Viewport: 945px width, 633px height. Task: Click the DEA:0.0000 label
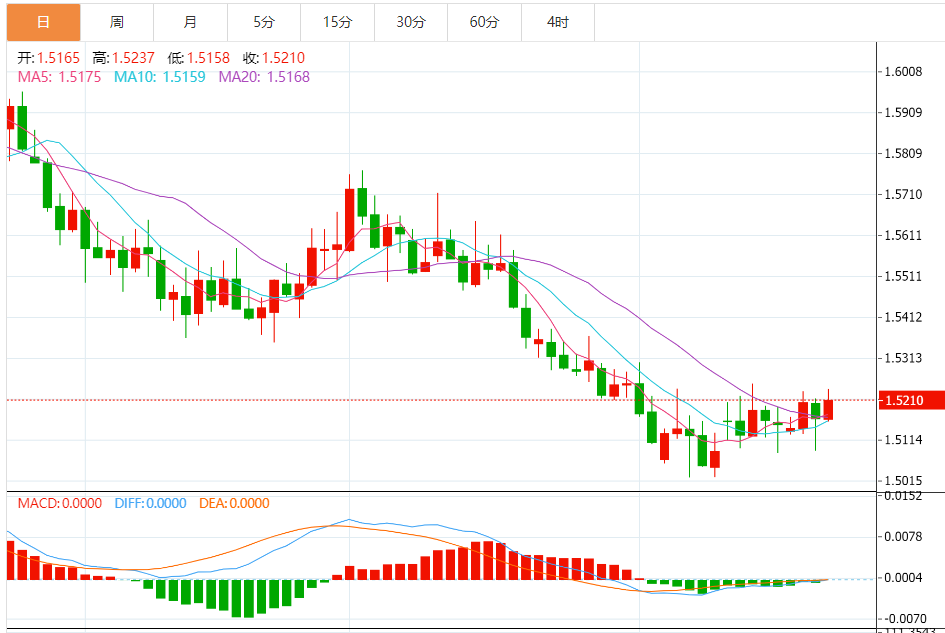(234, 503)
